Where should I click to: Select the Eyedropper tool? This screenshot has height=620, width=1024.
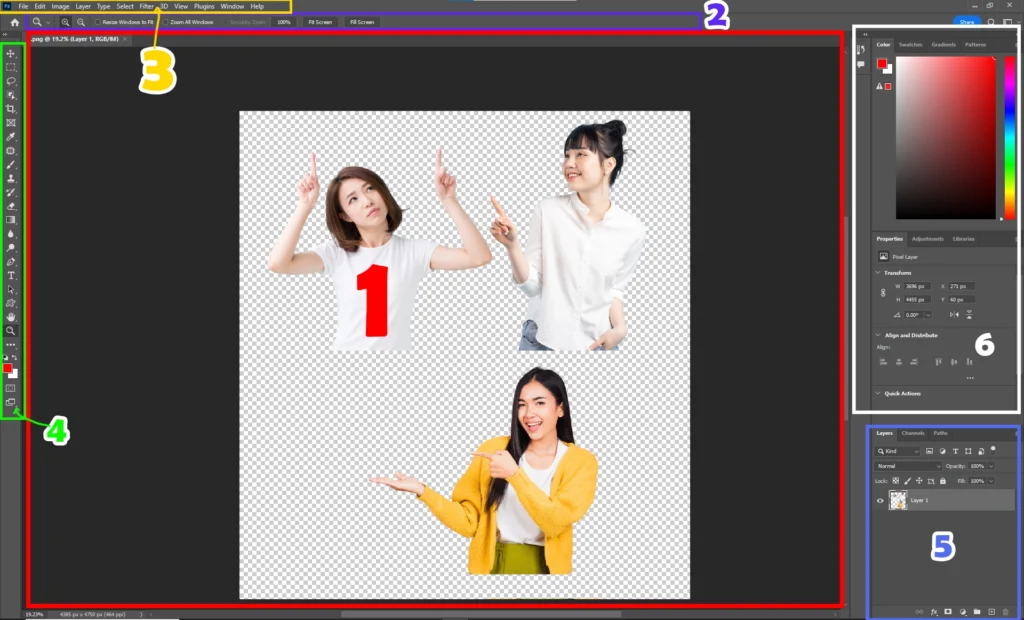point(10,137)
